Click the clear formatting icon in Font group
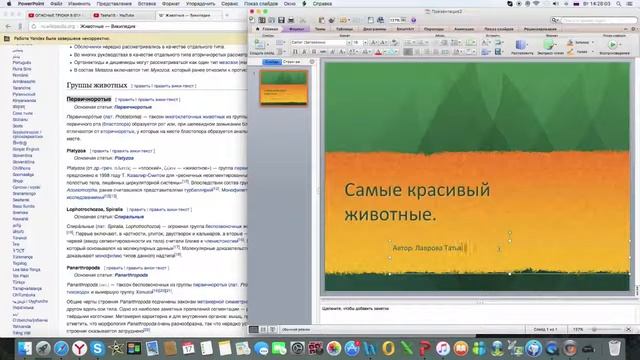Viewport: 640px width, 360px height. click(394, 42)
